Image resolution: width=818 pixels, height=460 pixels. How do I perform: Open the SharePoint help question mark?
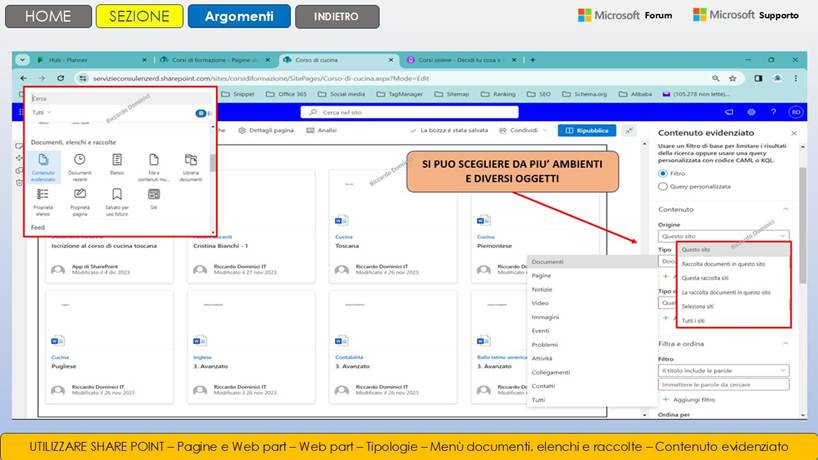tap(773, 112)
